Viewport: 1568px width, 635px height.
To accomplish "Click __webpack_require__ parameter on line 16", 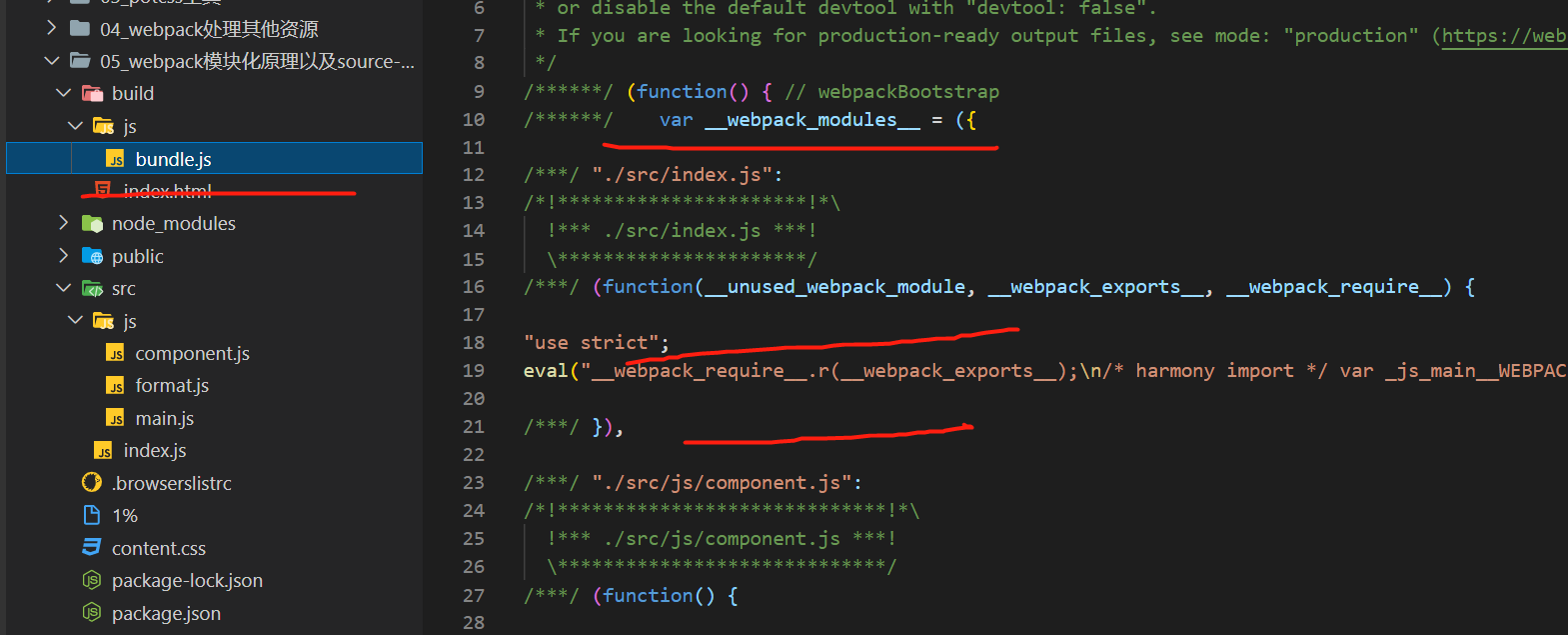I will click(x=1334, y=286).
